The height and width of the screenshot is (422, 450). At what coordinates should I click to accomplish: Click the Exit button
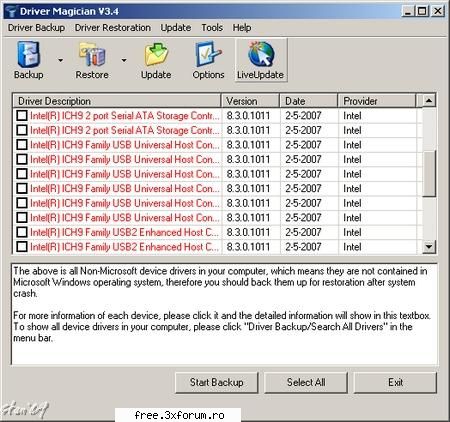pyautogui.click(x=395, y=382)
